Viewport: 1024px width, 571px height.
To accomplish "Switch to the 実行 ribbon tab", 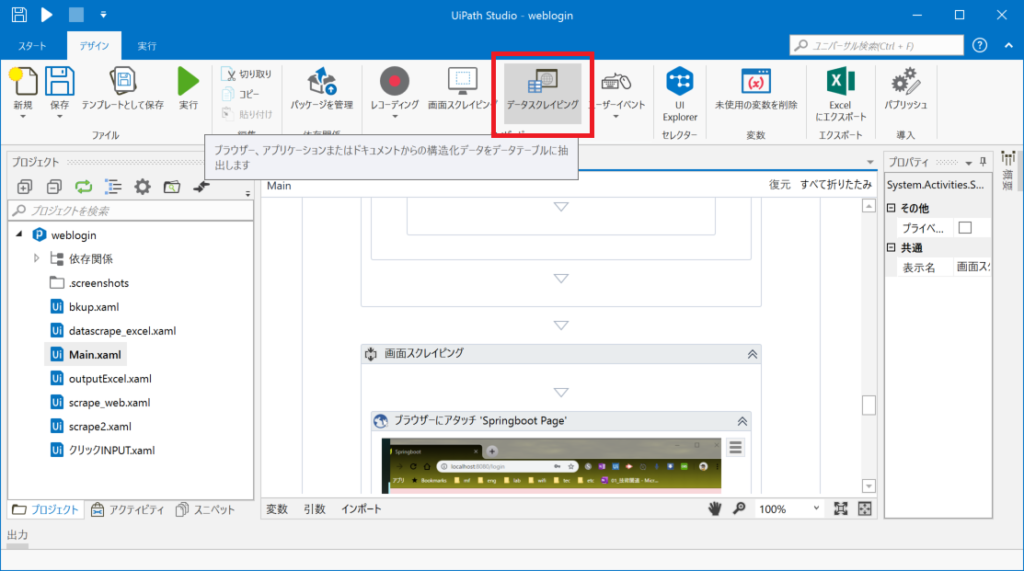I will (147, 46).
